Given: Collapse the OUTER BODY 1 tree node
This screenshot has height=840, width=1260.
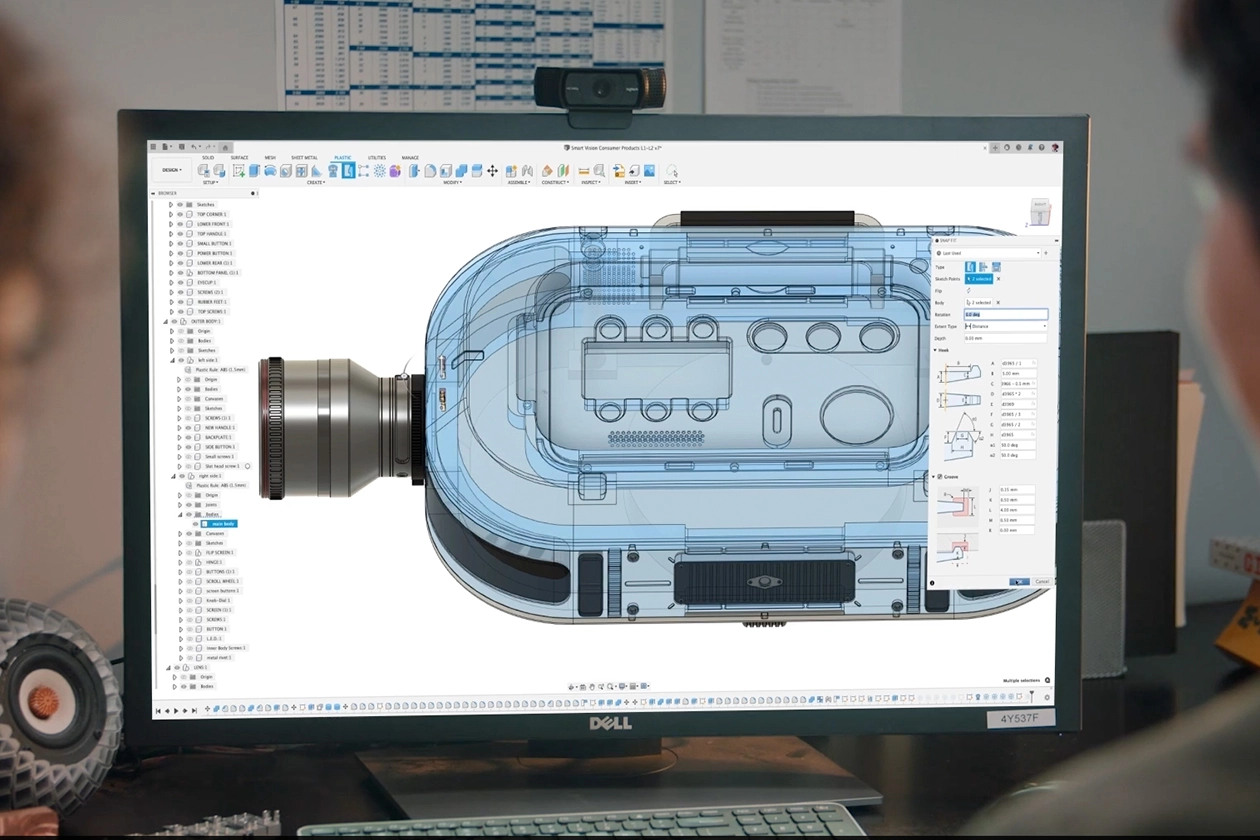Looking at the screenshot, I should pos(167,323).
